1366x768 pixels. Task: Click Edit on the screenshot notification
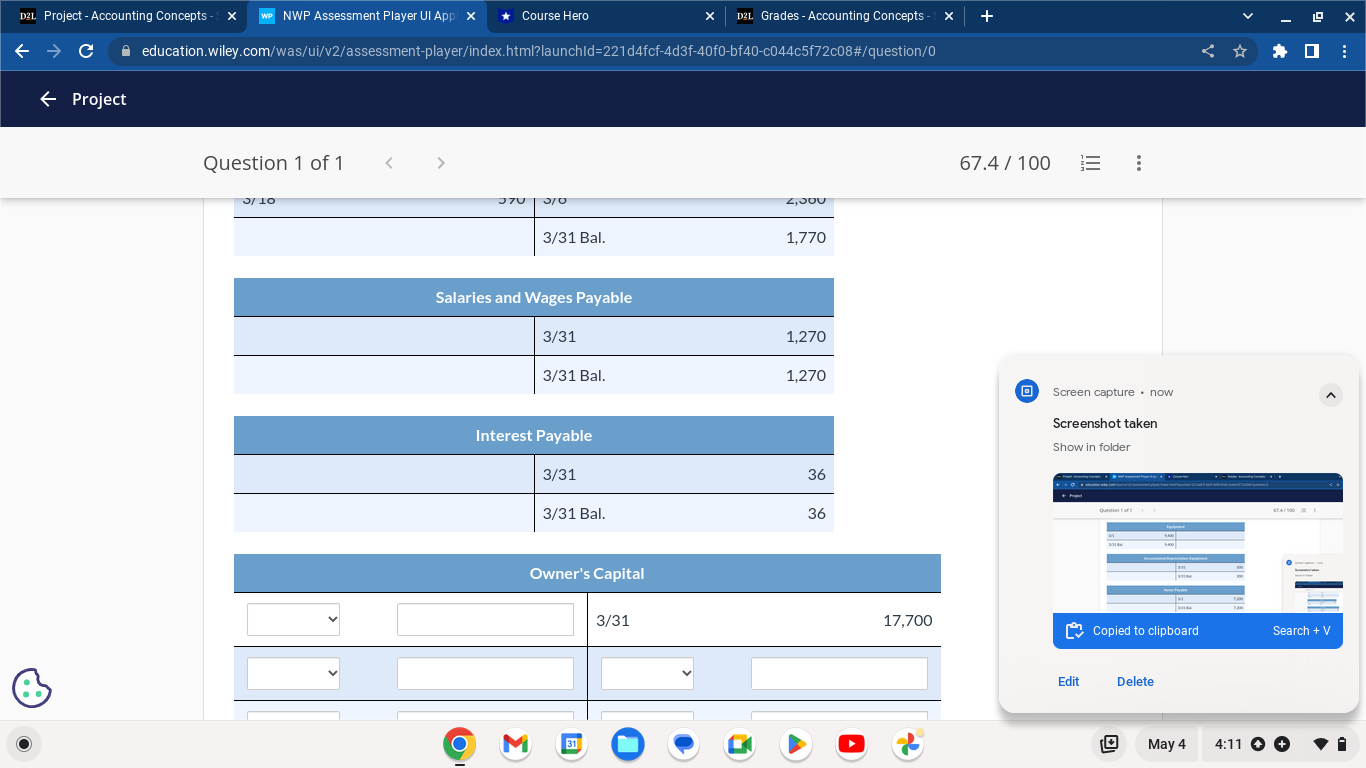1068,681
